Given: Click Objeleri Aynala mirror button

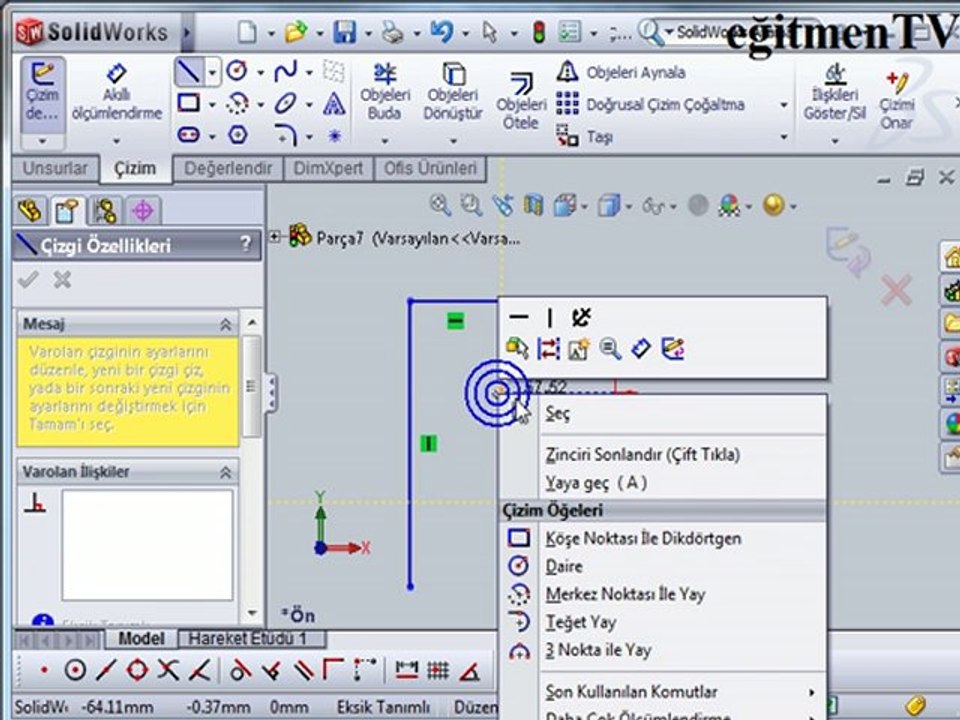Looking at the screenshot, I should pos(621,72).
